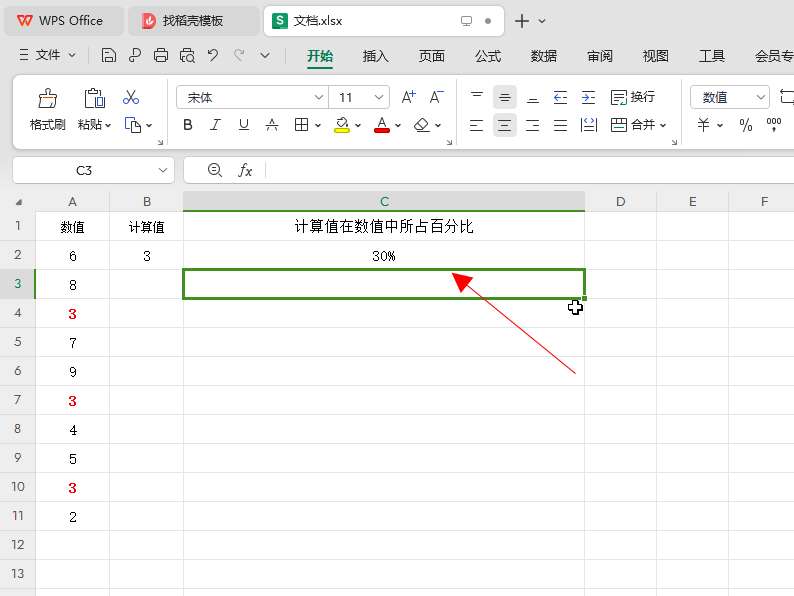Click the Copy icon
The image size is (794, 596).
pos(133,125)
